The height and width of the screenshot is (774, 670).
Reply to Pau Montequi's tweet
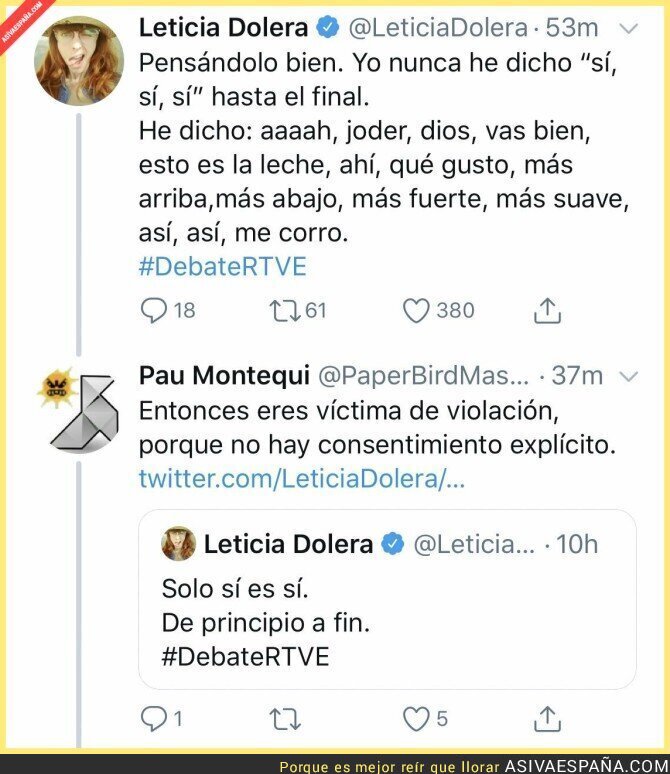pos(154,717)
